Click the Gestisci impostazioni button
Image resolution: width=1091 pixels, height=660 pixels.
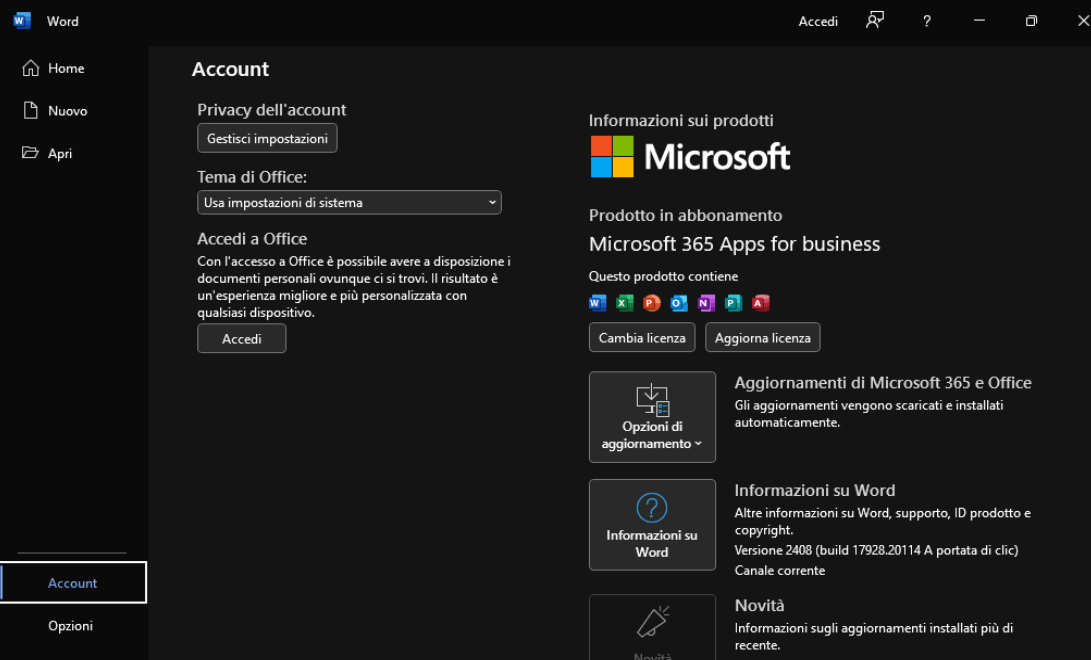267,138
